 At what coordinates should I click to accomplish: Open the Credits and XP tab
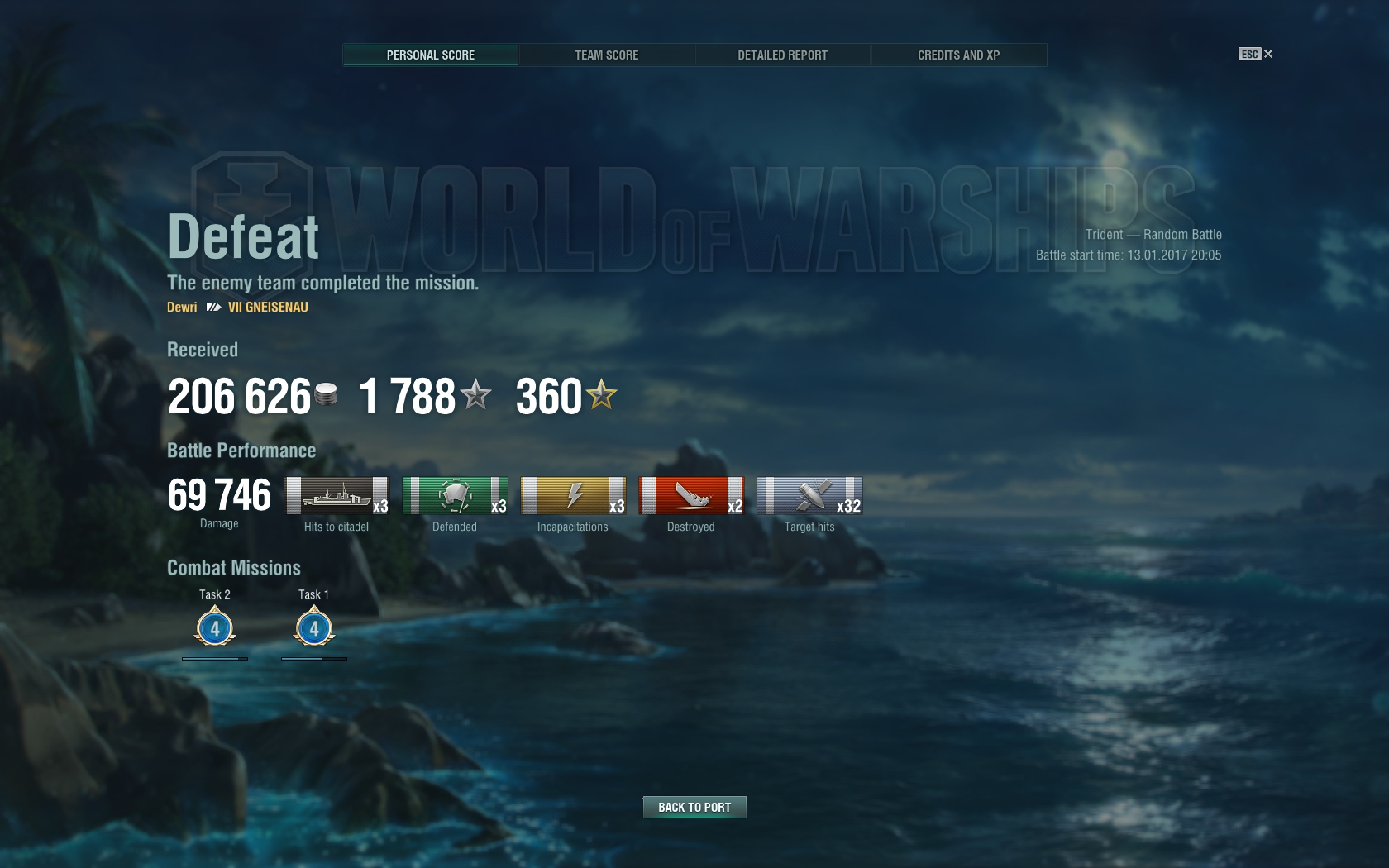pyautogui.click(x=959, y=55)
